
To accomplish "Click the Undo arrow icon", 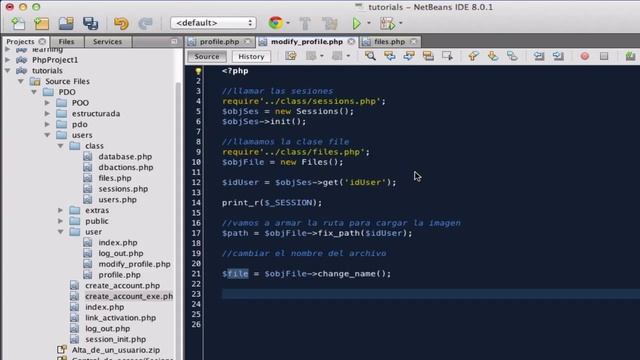I will (121, 23).
